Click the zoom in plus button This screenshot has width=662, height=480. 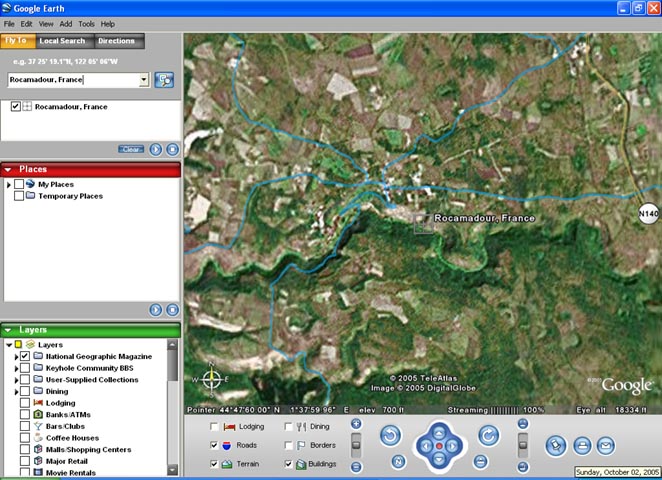click(x=356, y=423)
